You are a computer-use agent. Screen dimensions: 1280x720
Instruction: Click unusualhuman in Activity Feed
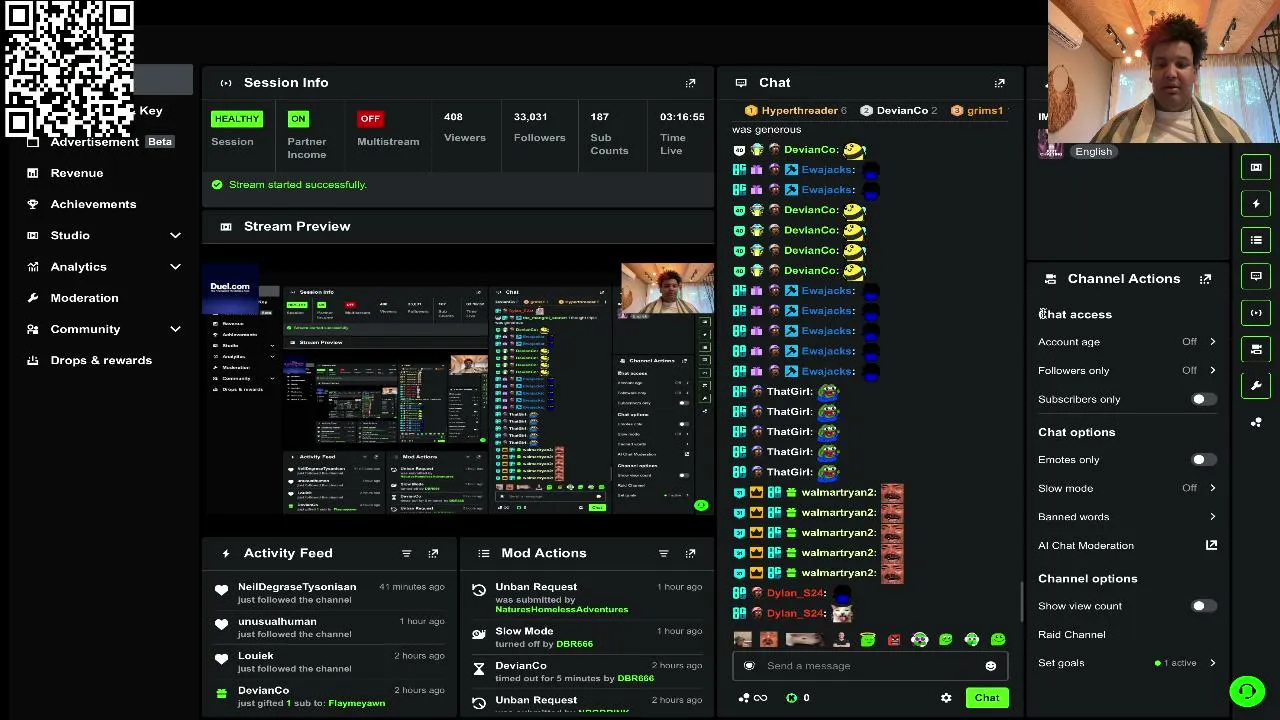277,622
